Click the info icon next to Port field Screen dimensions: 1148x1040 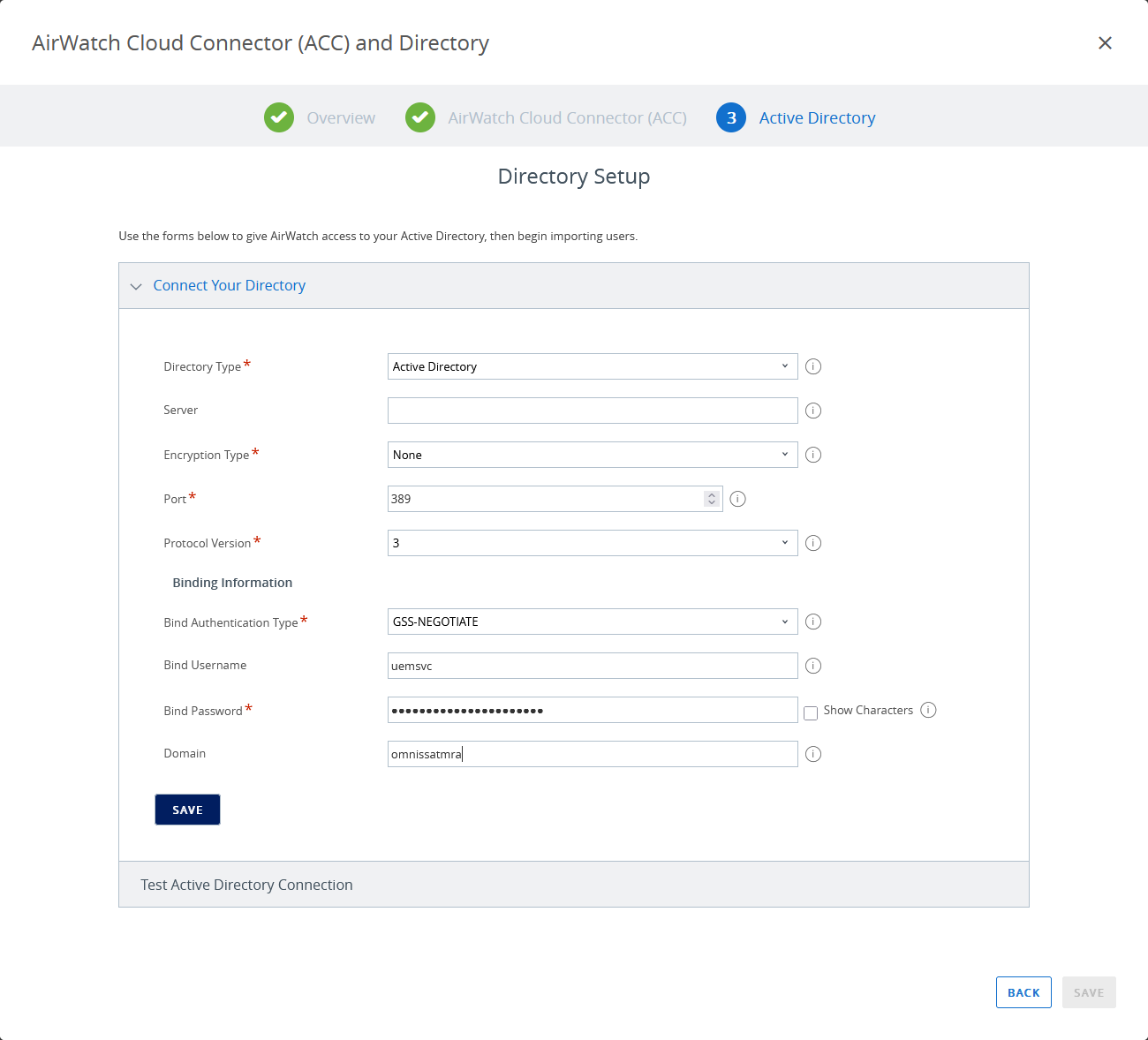(x=738, y=499)
